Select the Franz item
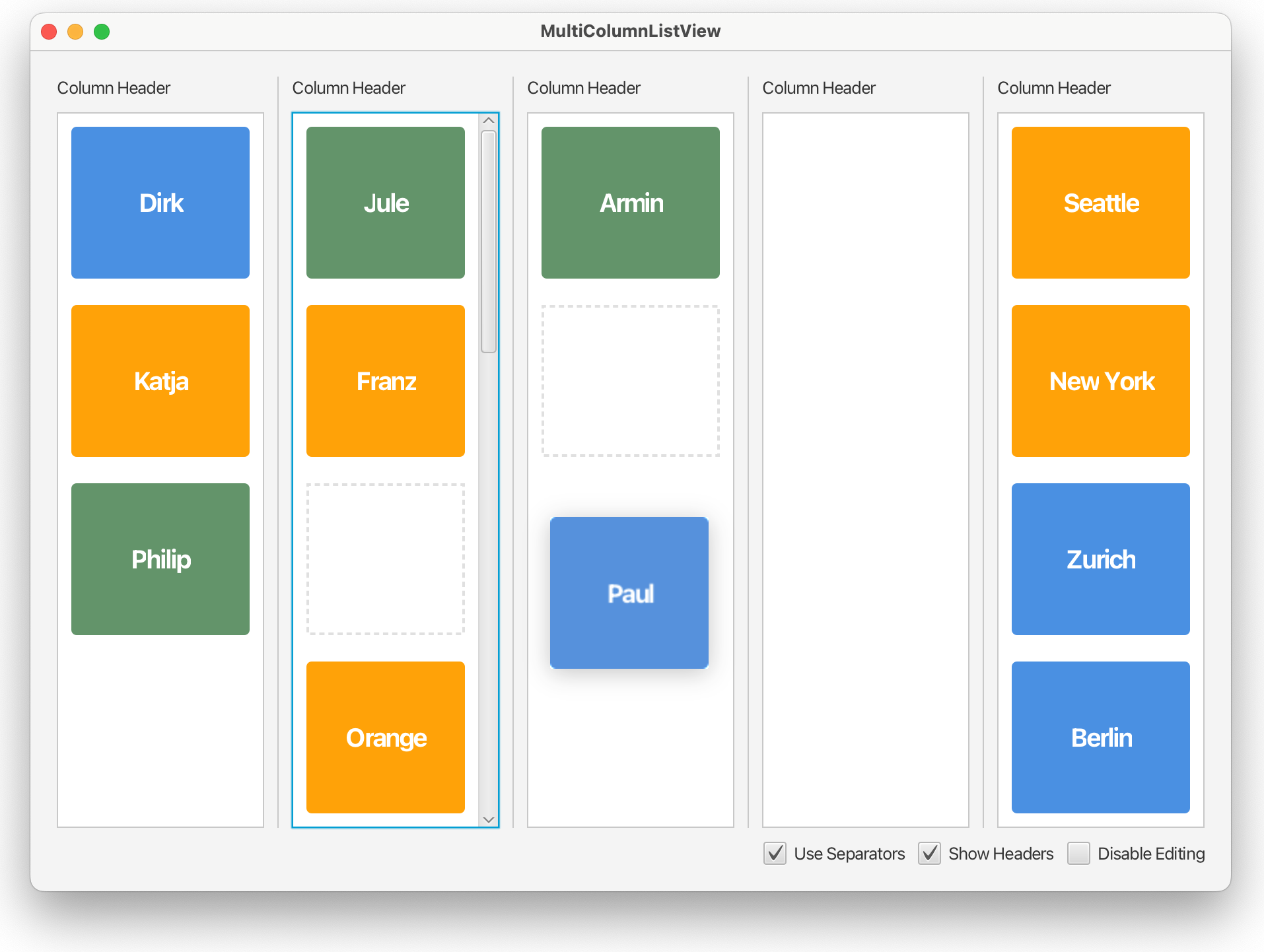 tap(385, 381)
